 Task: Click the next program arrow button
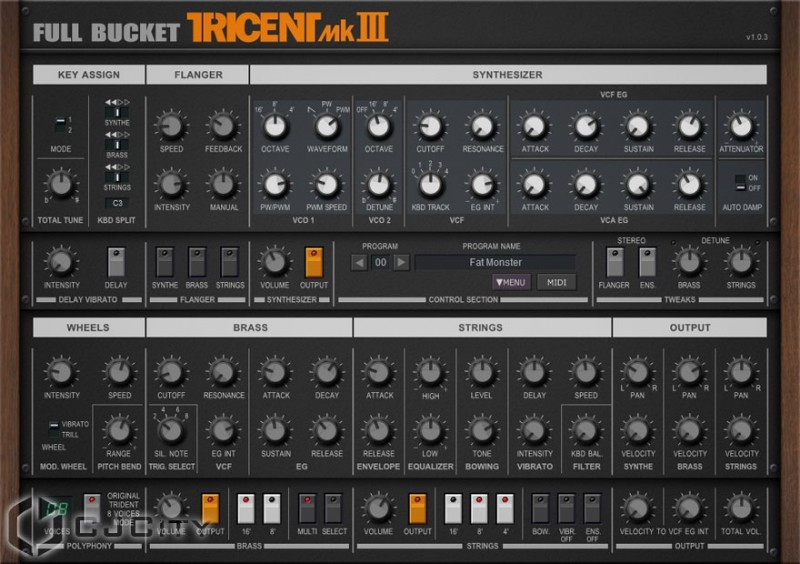click(402, 263)
